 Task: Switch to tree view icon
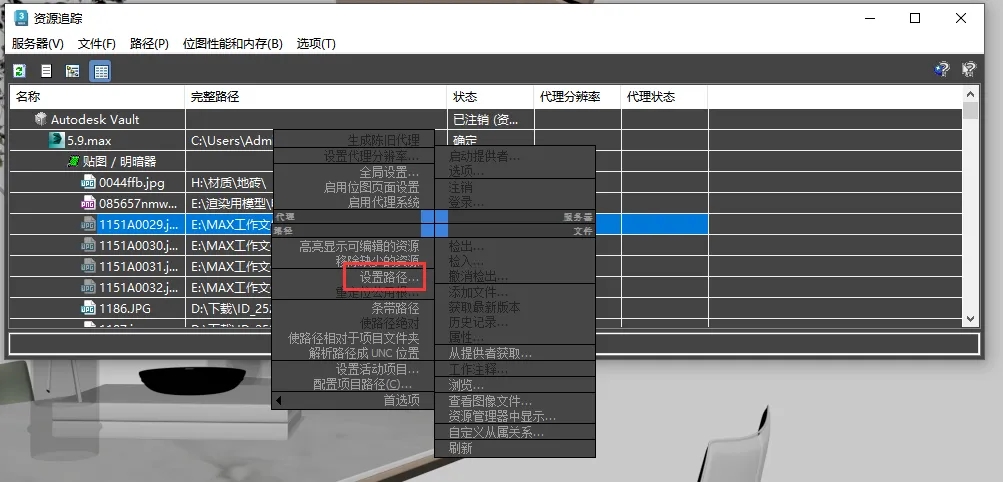tap(73, 70)
